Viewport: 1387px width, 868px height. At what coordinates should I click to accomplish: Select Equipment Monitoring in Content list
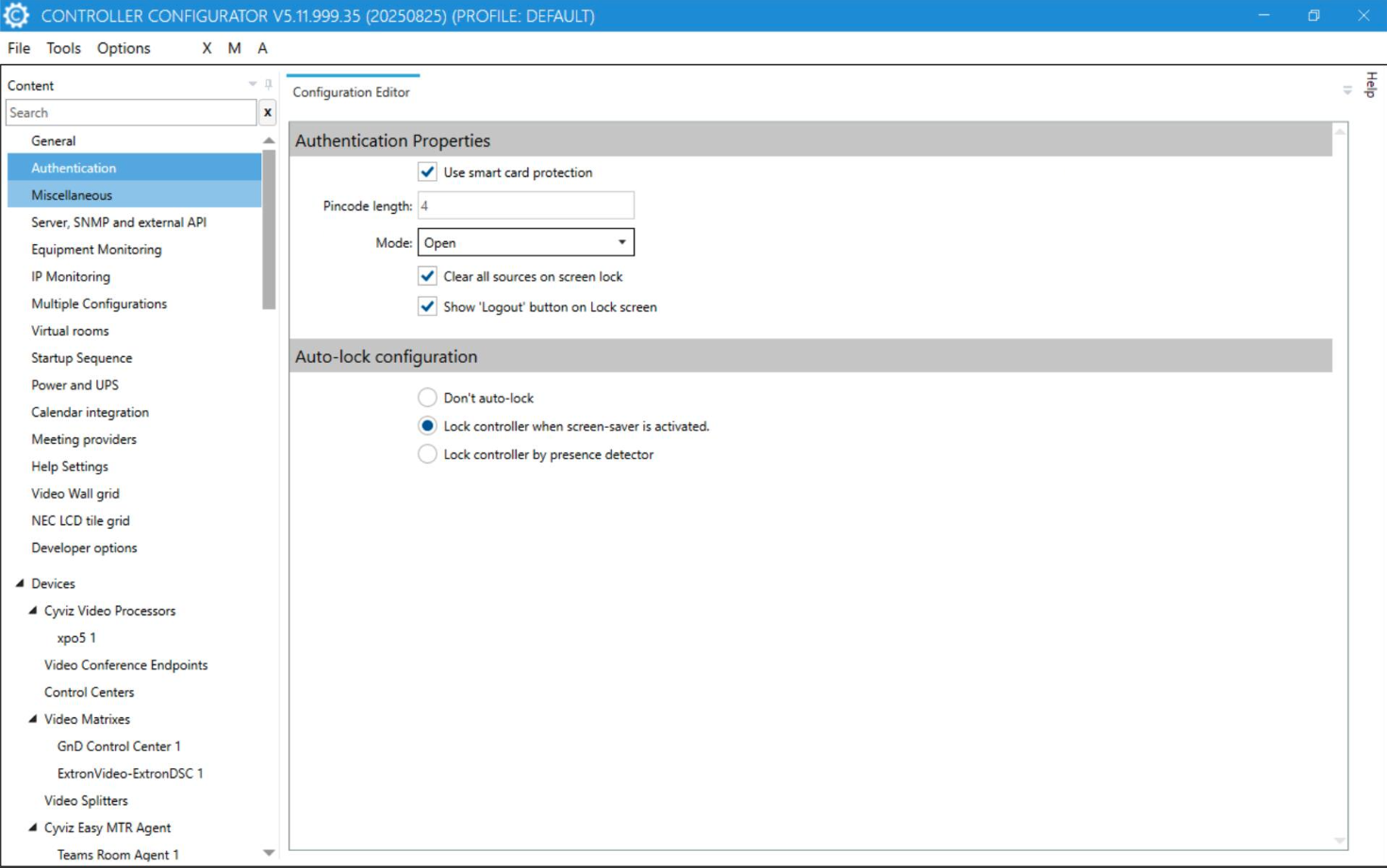96,250
